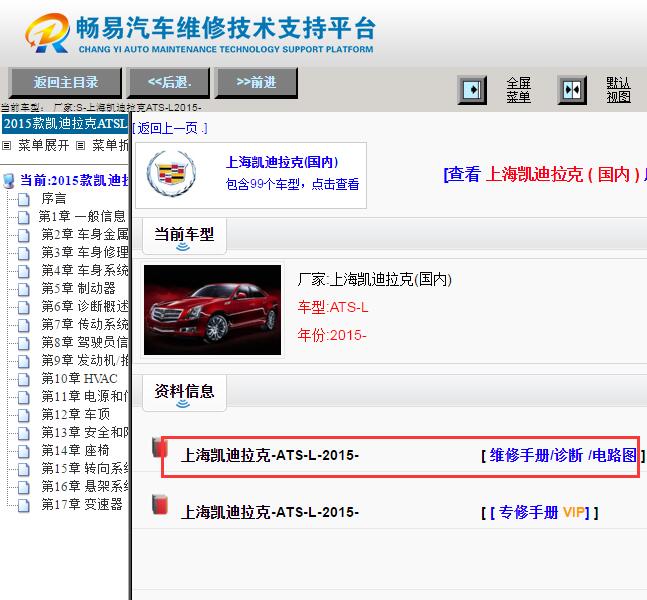Click 上海凯迪拉克-ATS-L-2015- in the 维修手册 row

270,456
